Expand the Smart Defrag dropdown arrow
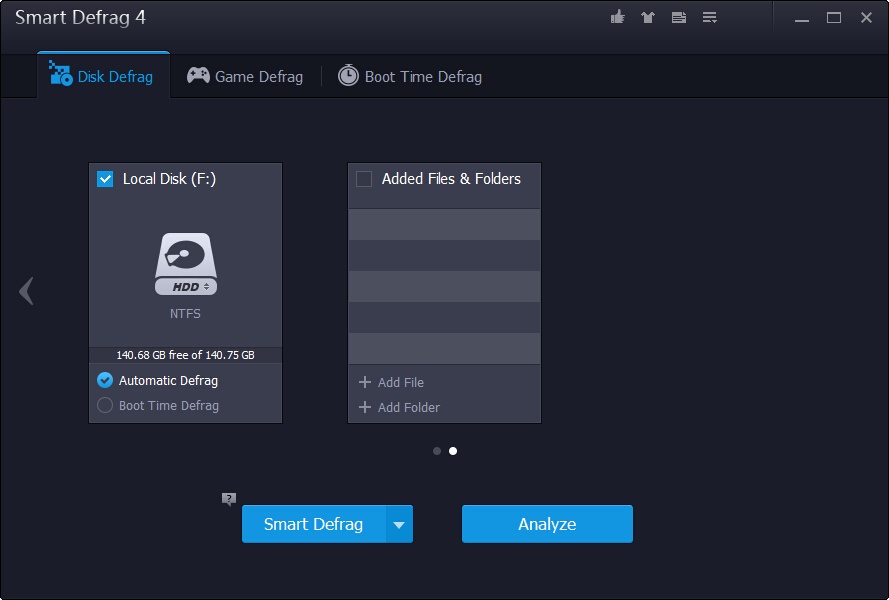Viewport: 889px width, 600px height. pyautogui.click(x=399, y=524)
